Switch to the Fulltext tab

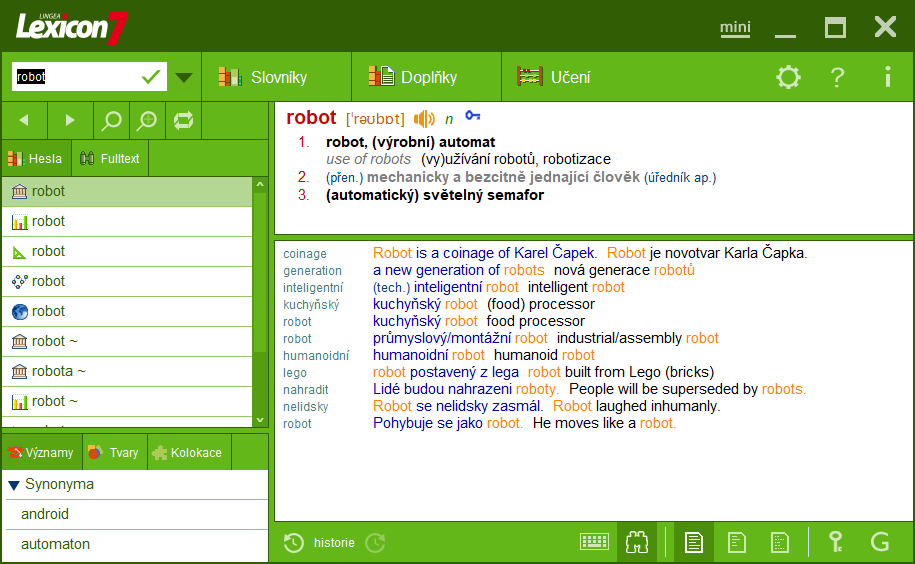110,158
